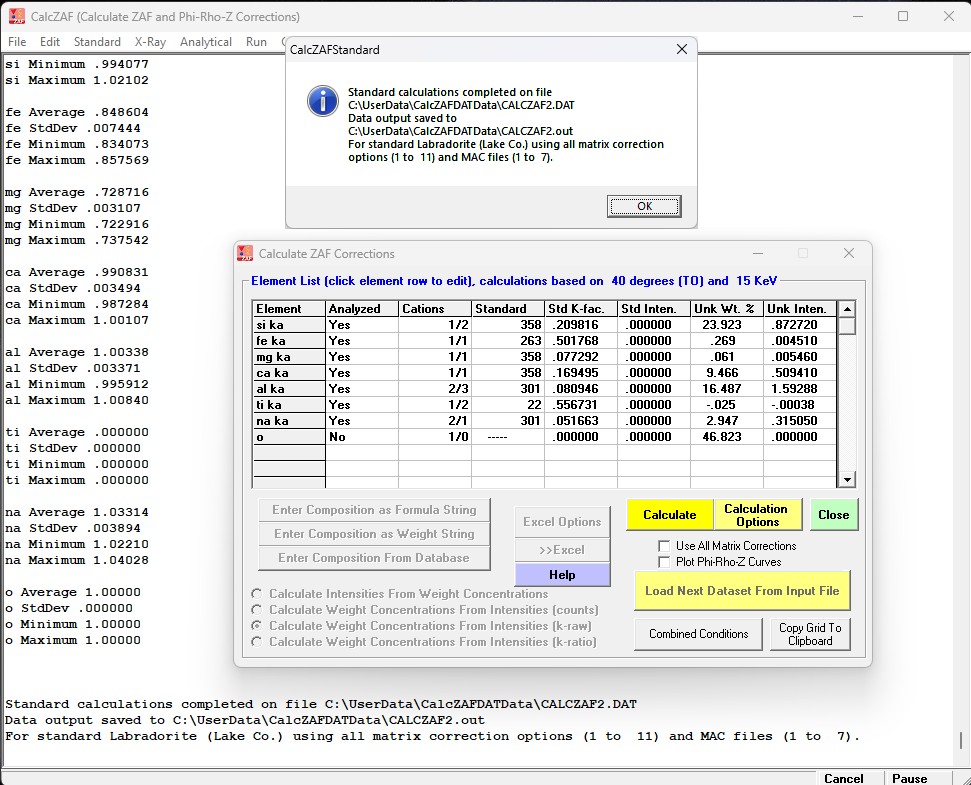The height and width of the screenshot is (785, 971).
Task: Close the Calculate ZAF Corrections window
Action: pos(848,254)
